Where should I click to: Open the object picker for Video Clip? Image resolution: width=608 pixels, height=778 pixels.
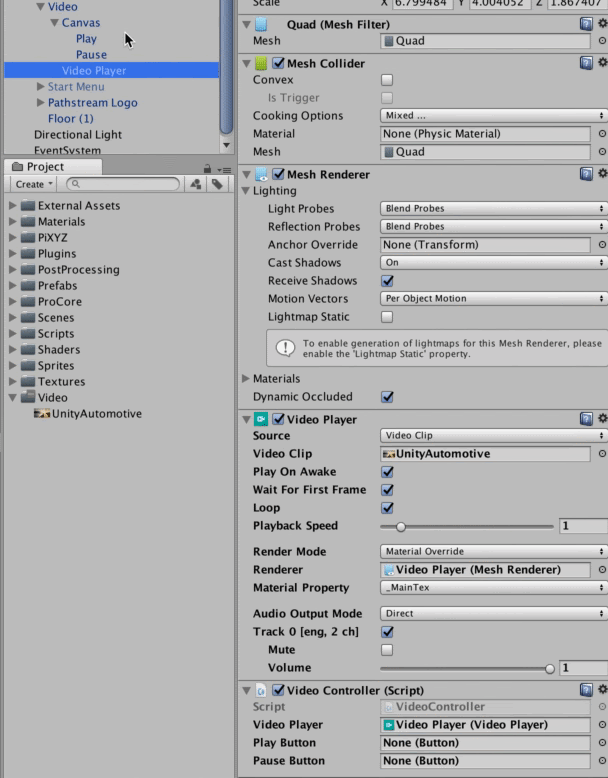click(602, 454)
